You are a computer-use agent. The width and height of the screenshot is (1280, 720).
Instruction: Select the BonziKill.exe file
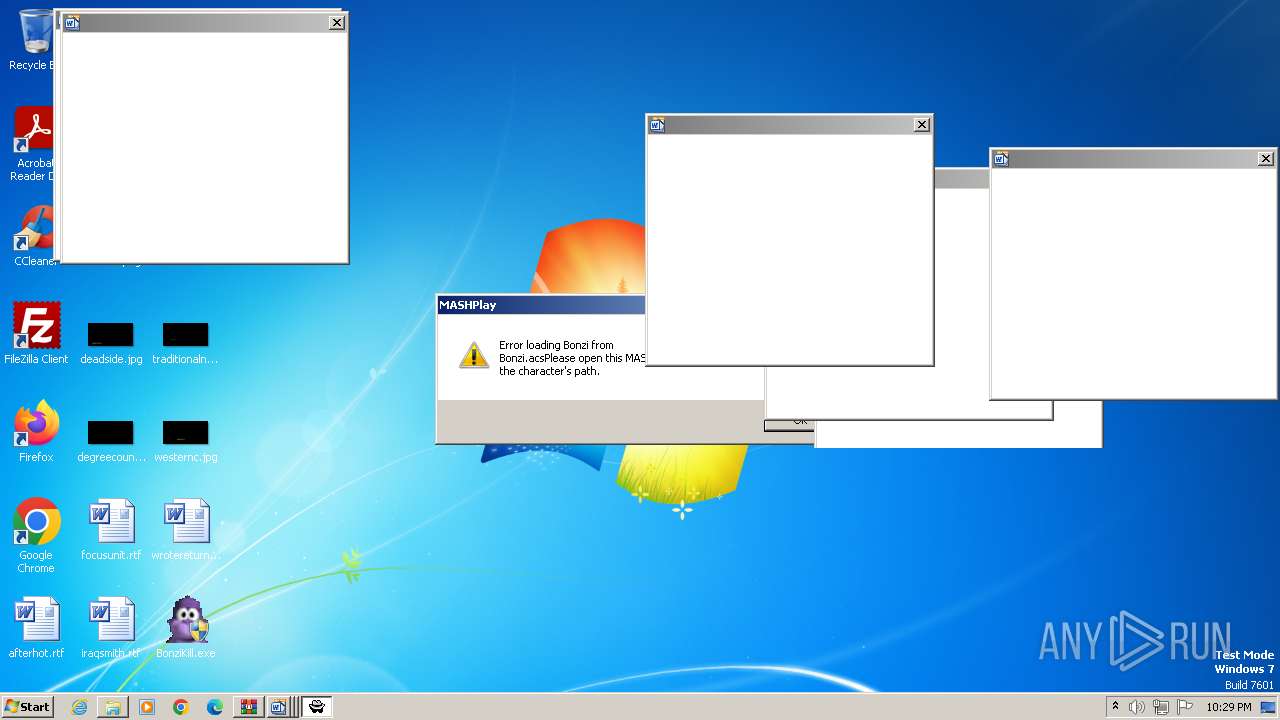click(x=186, y=627)
